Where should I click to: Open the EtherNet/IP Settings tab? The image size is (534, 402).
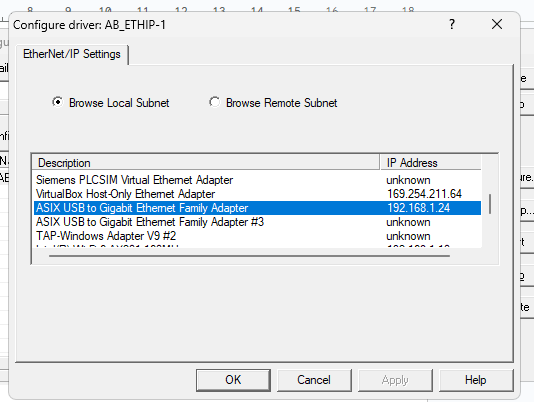click(72, 54)
